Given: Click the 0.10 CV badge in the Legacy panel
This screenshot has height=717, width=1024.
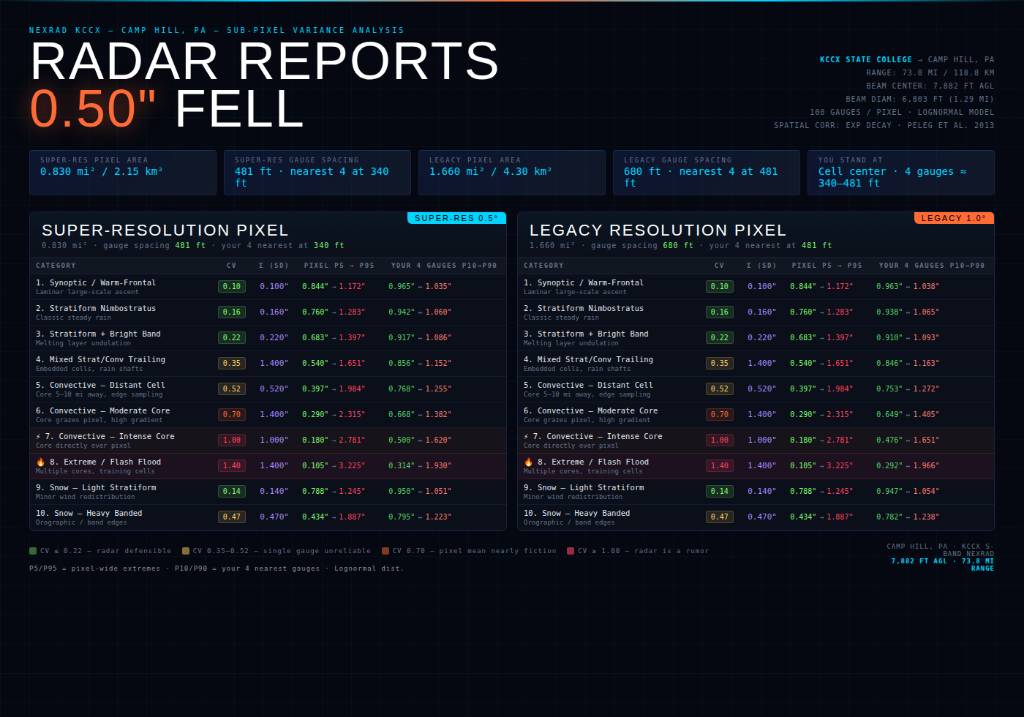Looking at the screenshot, I should coord(720,287).
